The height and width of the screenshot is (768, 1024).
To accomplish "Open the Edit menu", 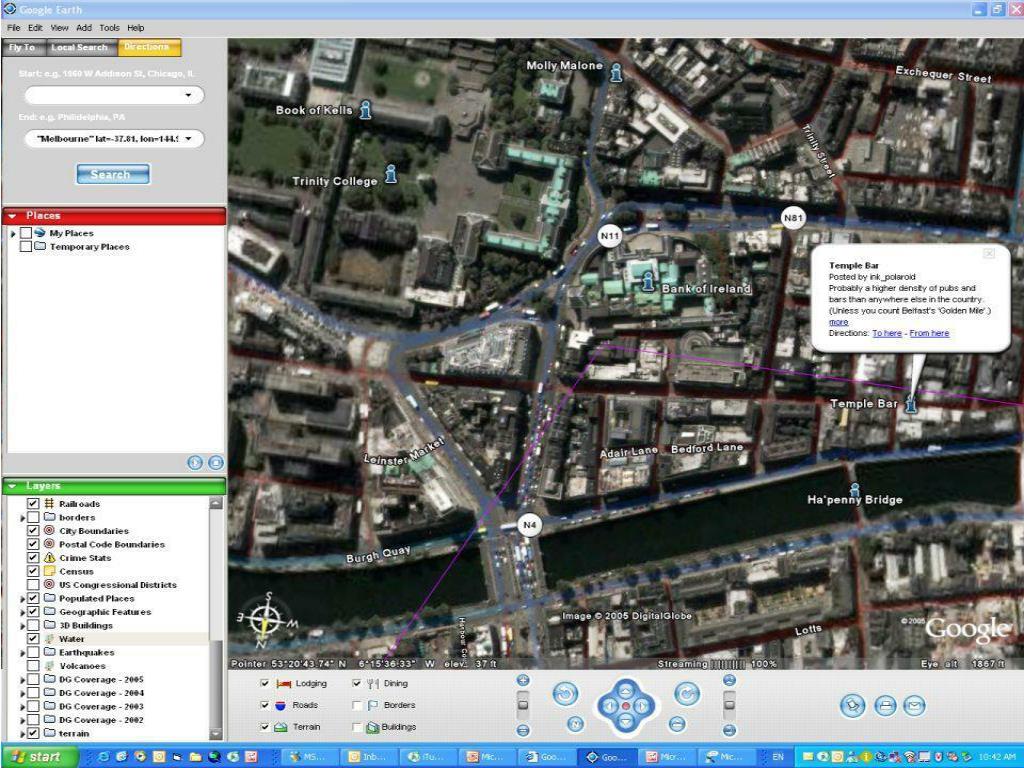I will click(x=35, y=27).
